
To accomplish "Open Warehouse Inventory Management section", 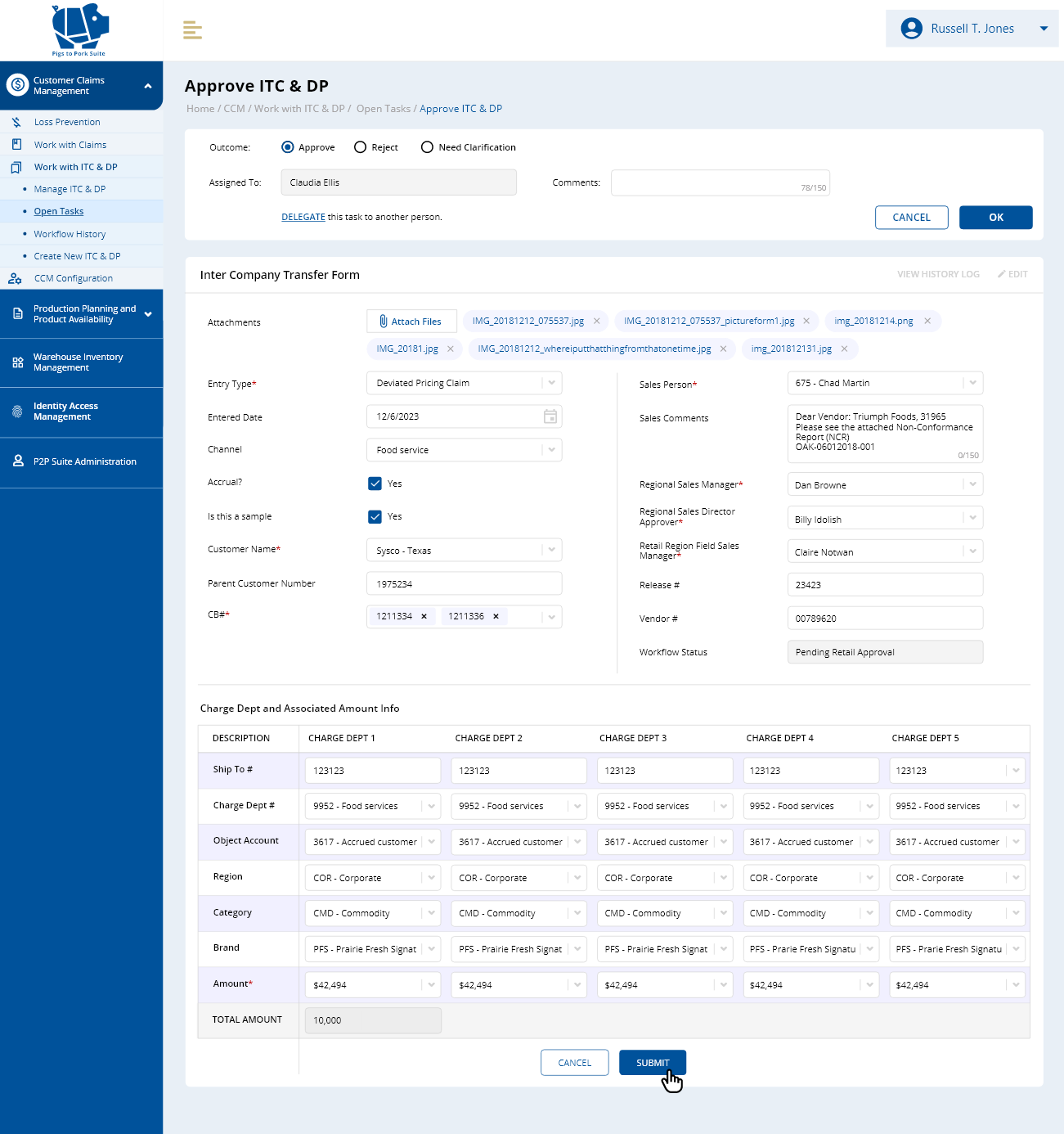I will pos(78,362).
